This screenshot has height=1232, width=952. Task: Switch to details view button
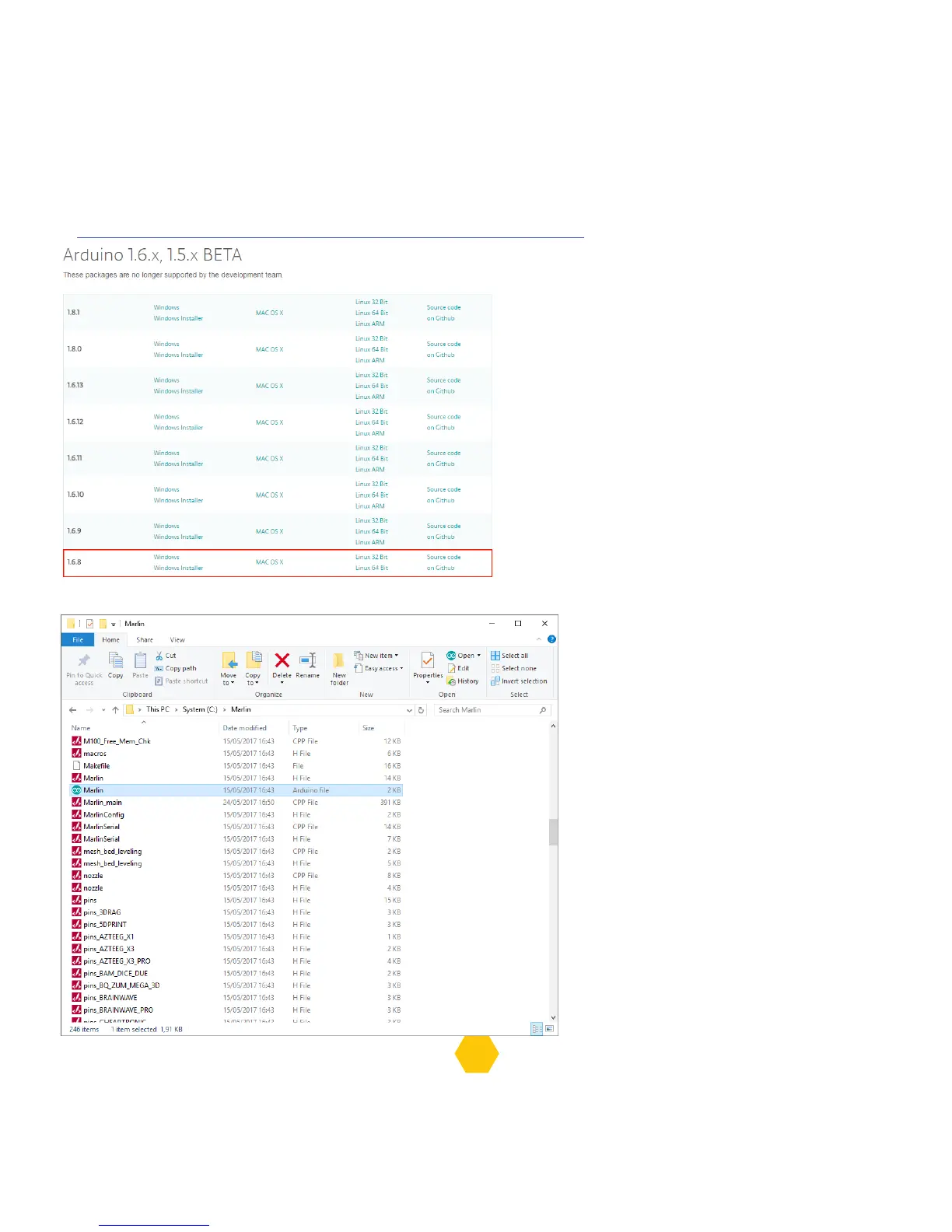(x=537, y=1029)
